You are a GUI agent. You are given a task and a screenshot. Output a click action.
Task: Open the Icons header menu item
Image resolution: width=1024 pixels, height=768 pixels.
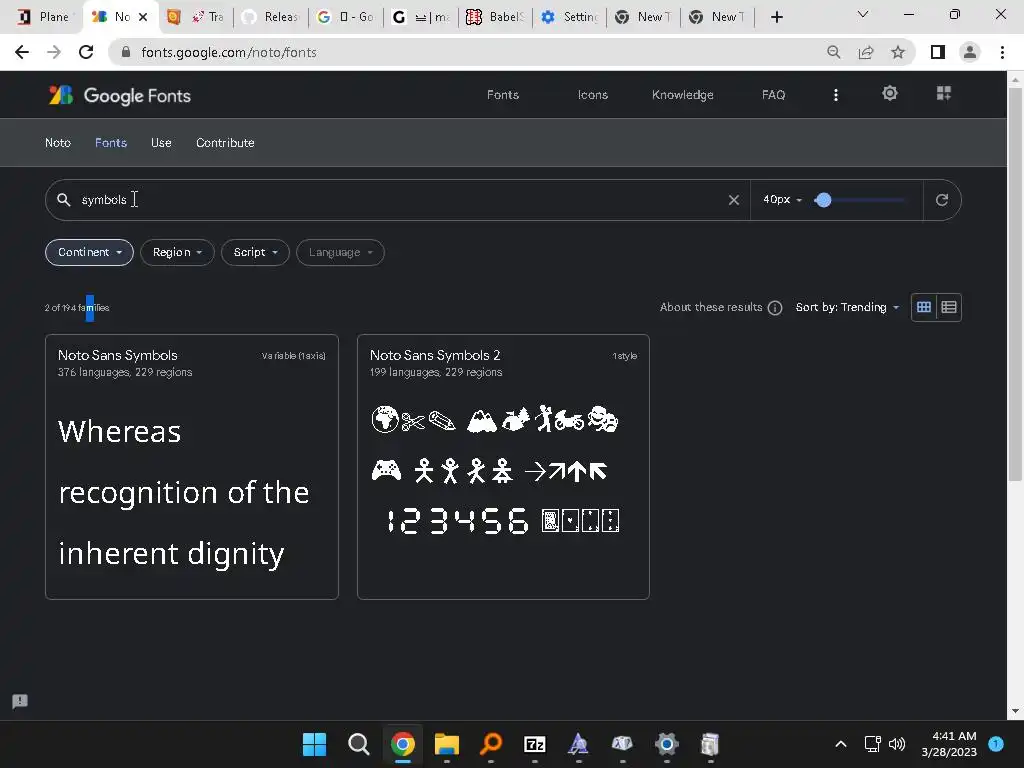(x=593, y=95)
